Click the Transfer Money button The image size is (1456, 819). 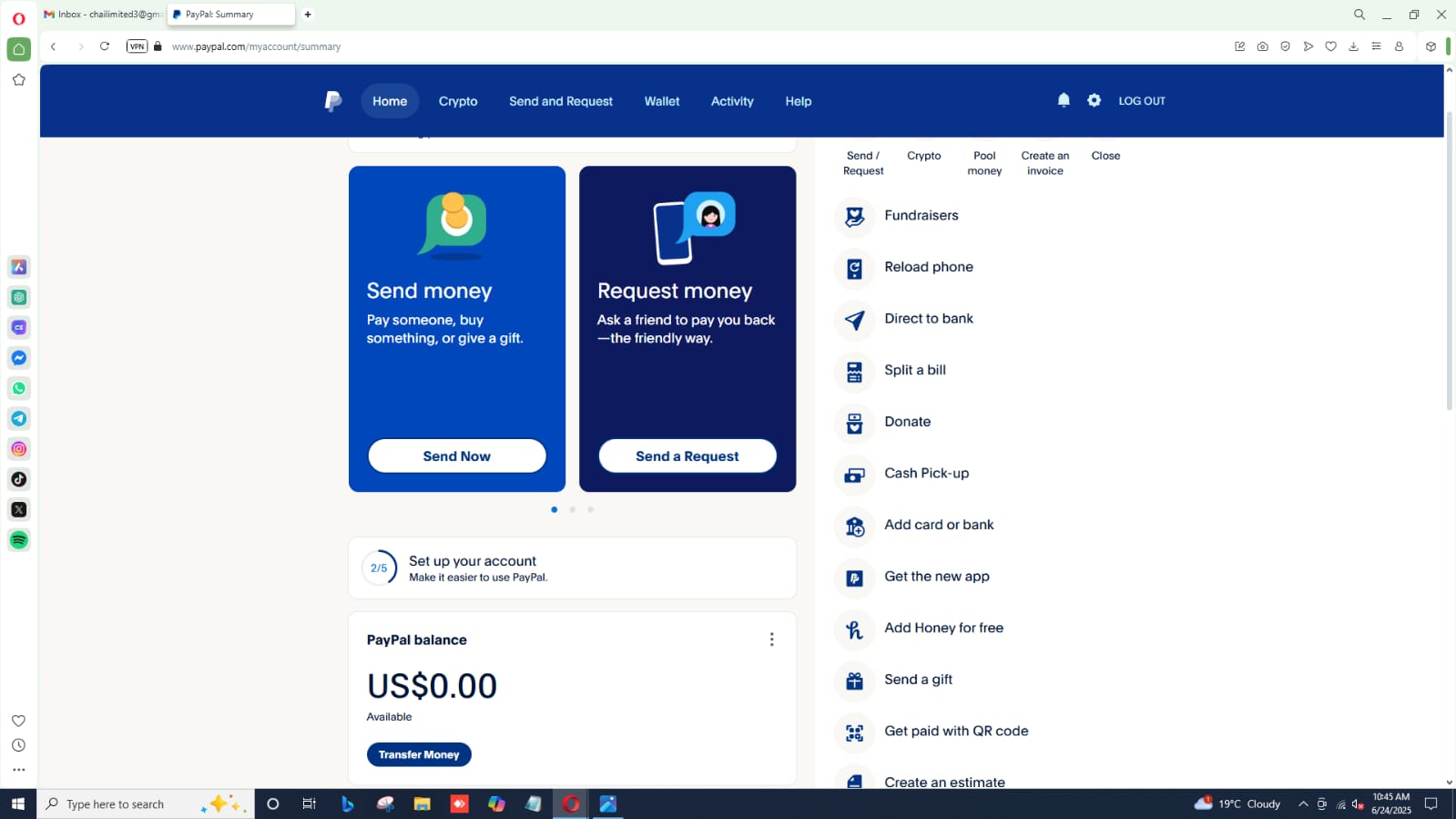[419, 754]
